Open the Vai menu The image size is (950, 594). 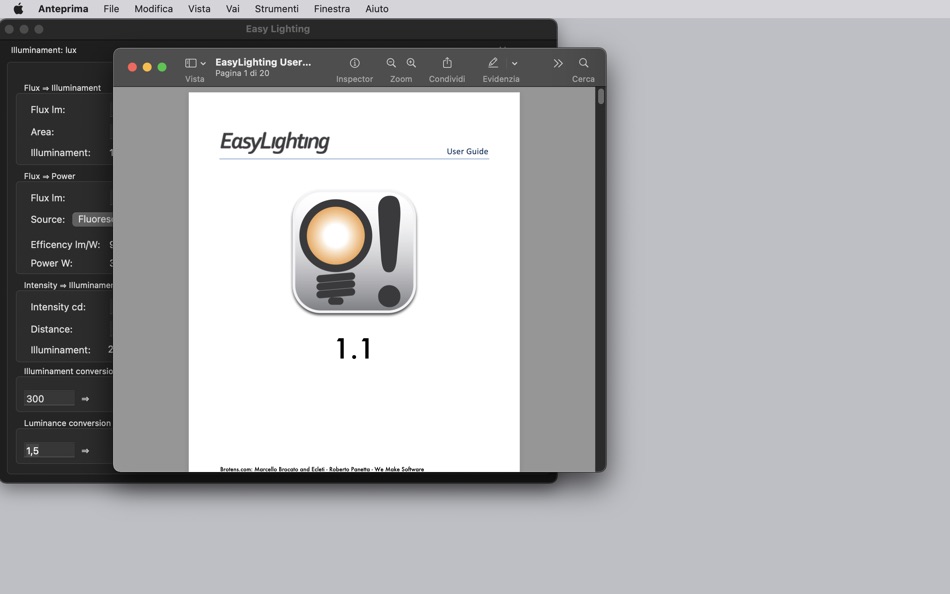[233, 8]
